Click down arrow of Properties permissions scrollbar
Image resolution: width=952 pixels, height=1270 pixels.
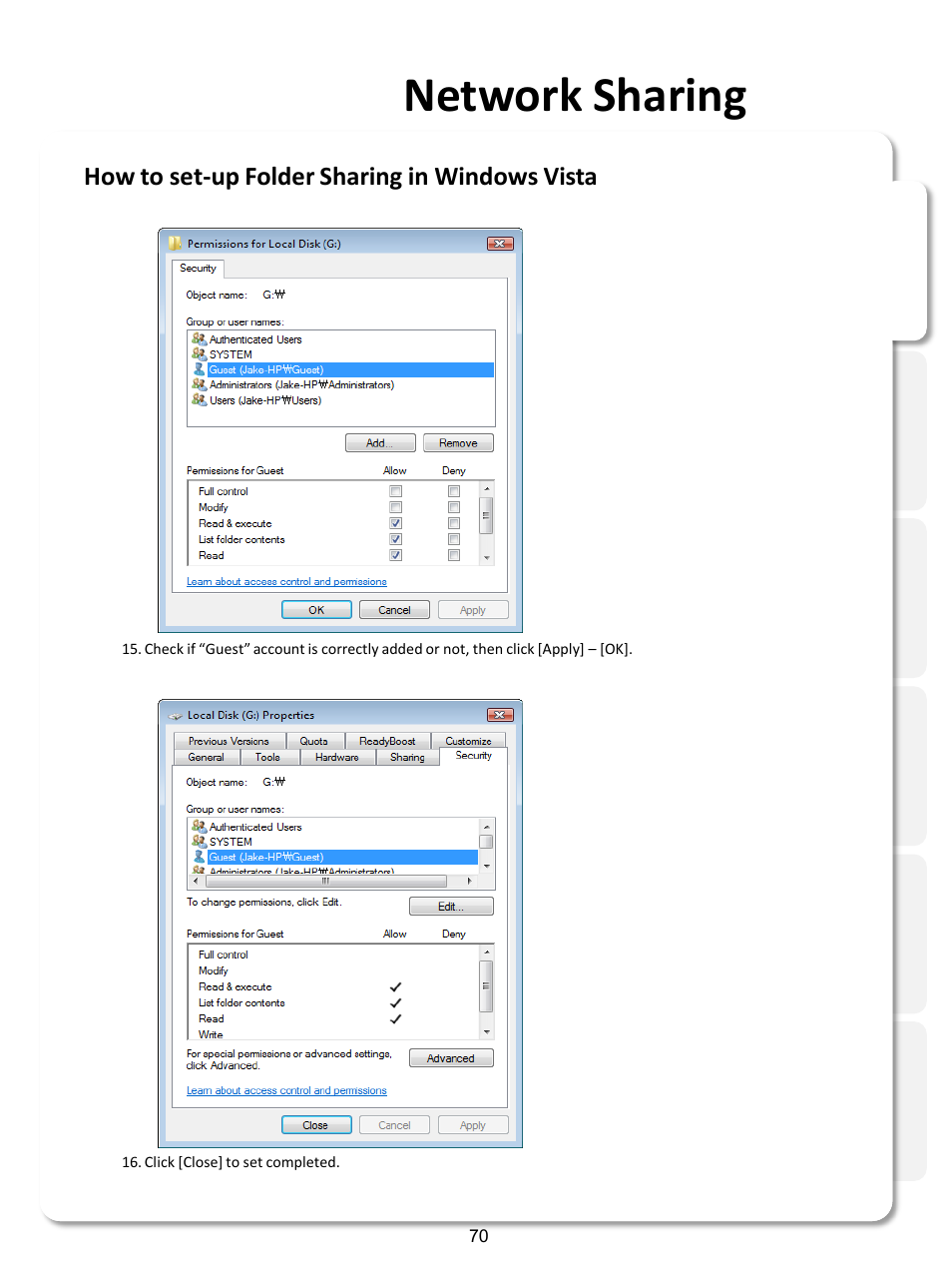(487, 1031)
